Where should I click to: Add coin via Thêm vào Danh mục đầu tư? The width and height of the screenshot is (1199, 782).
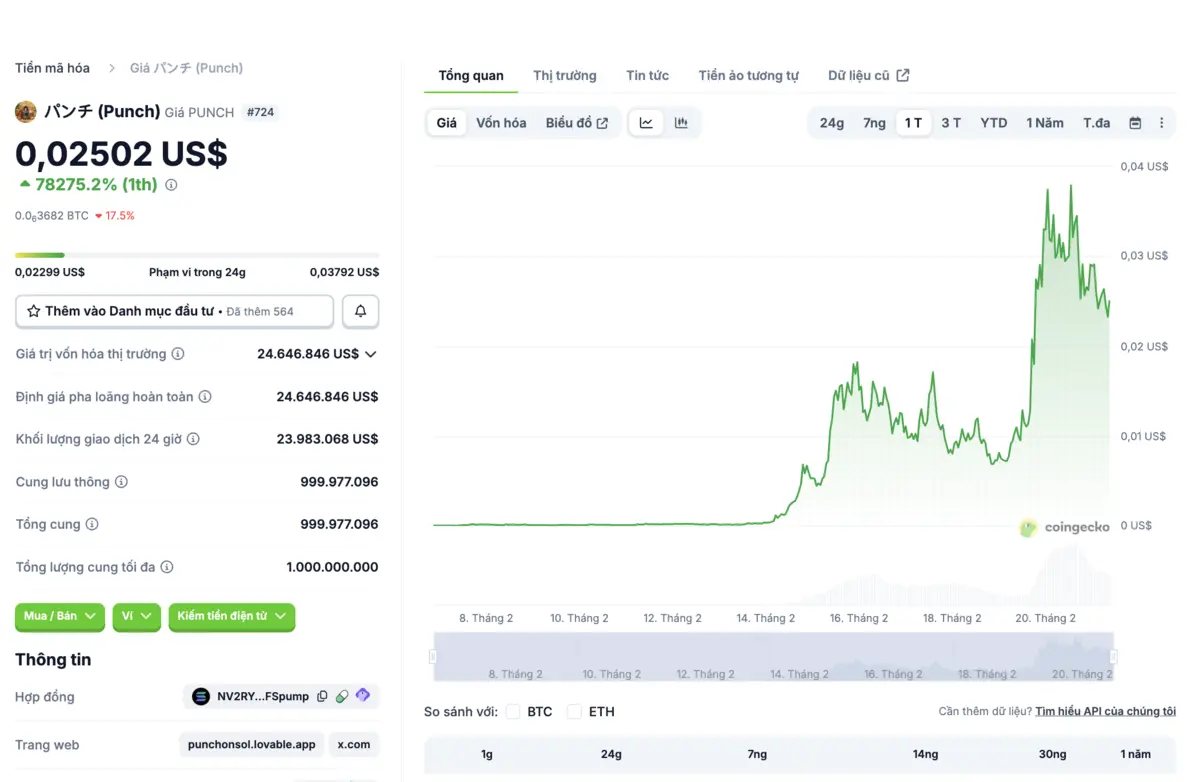[x=174, y=311]
